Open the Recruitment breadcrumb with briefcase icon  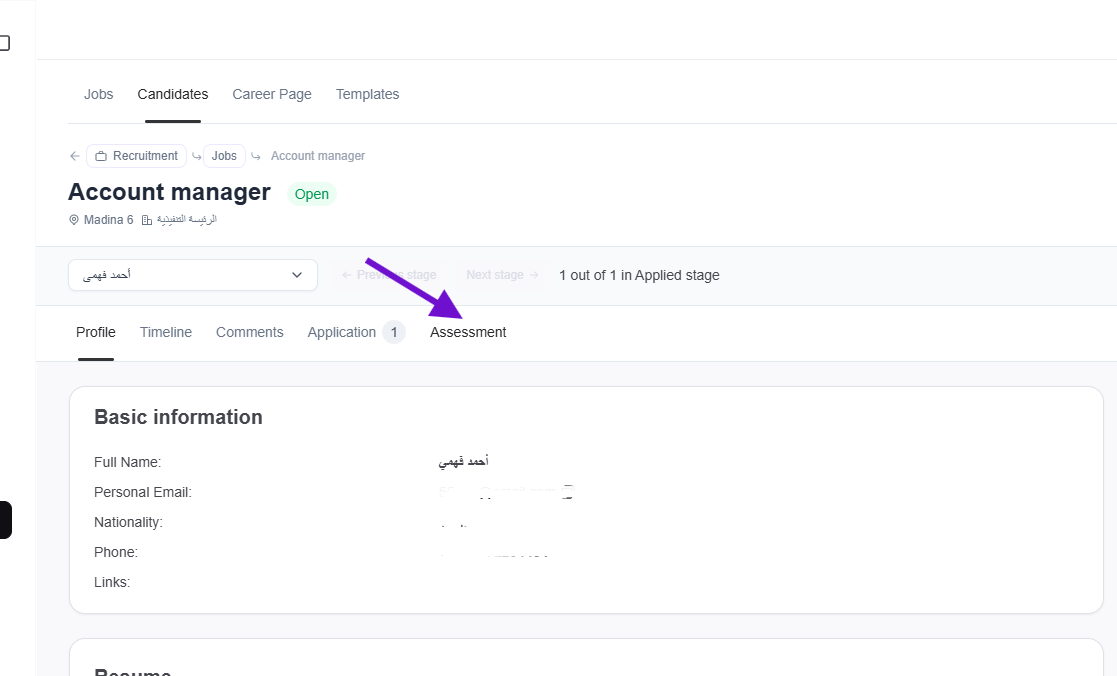click(136, 156)
